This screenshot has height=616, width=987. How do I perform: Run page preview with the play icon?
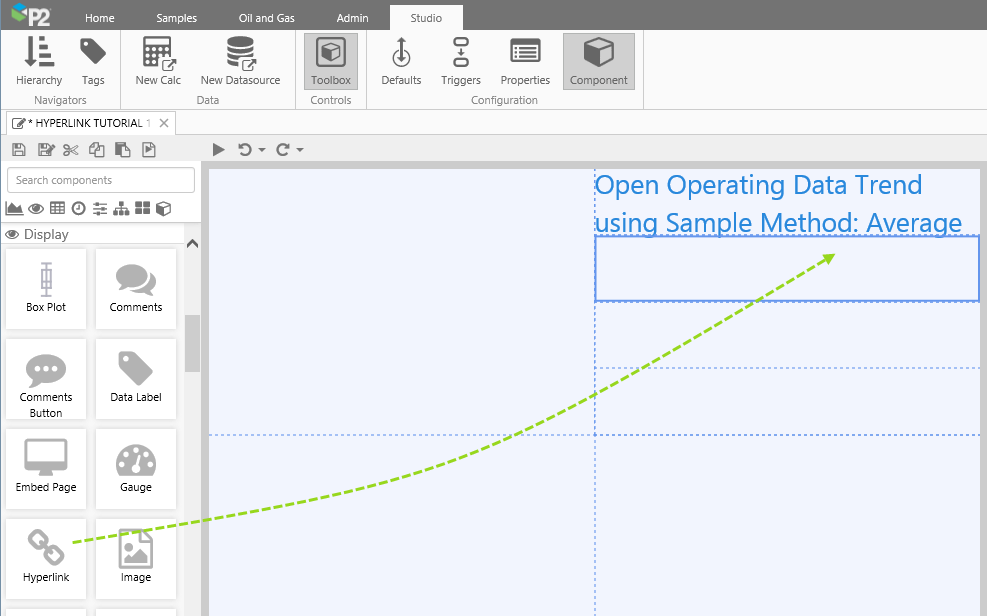[x=219, y=150]
